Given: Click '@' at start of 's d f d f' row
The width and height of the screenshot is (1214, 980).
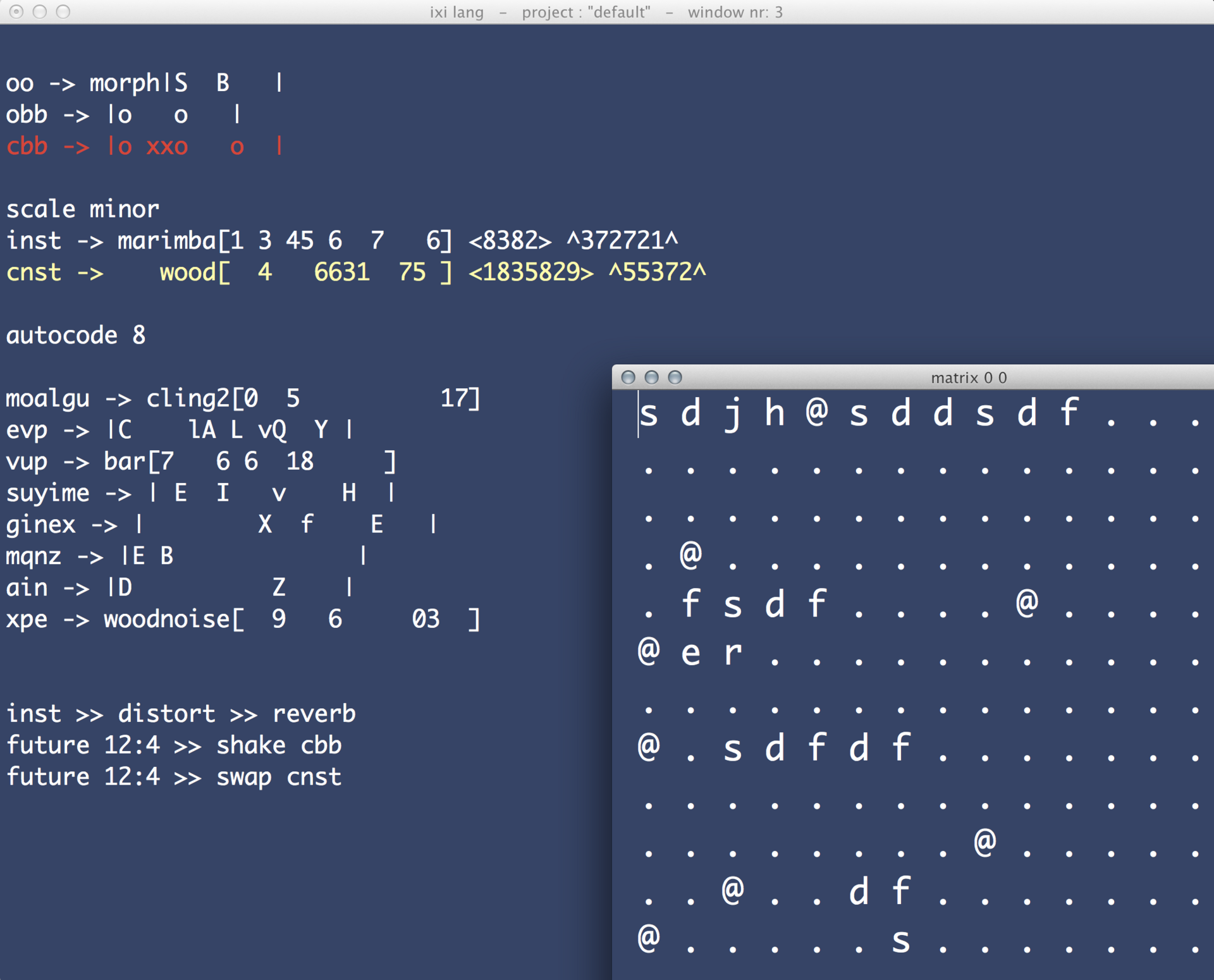Looking at the screenshot, I should click(649, 746).
